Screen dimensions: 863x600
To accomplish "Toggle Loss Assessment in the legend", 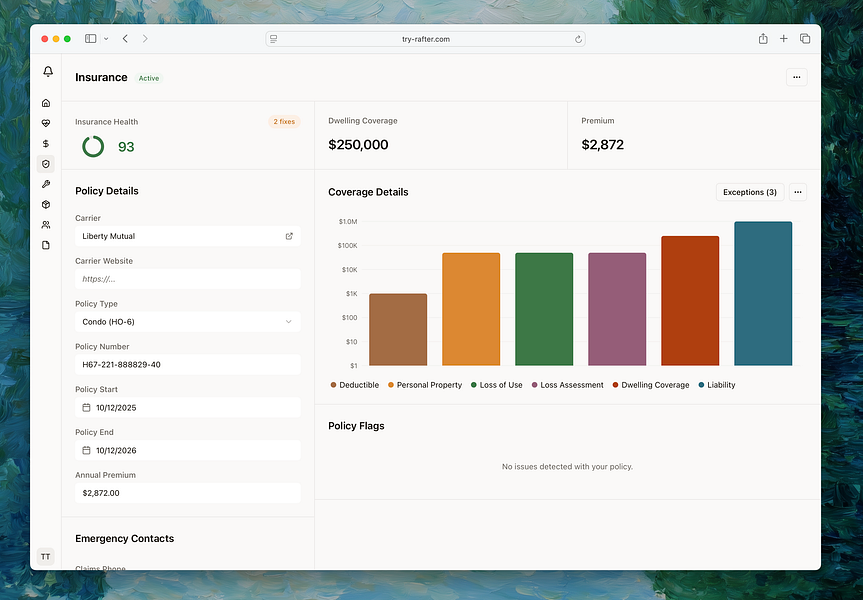I will pyautogui.click(x=567, y=385).
